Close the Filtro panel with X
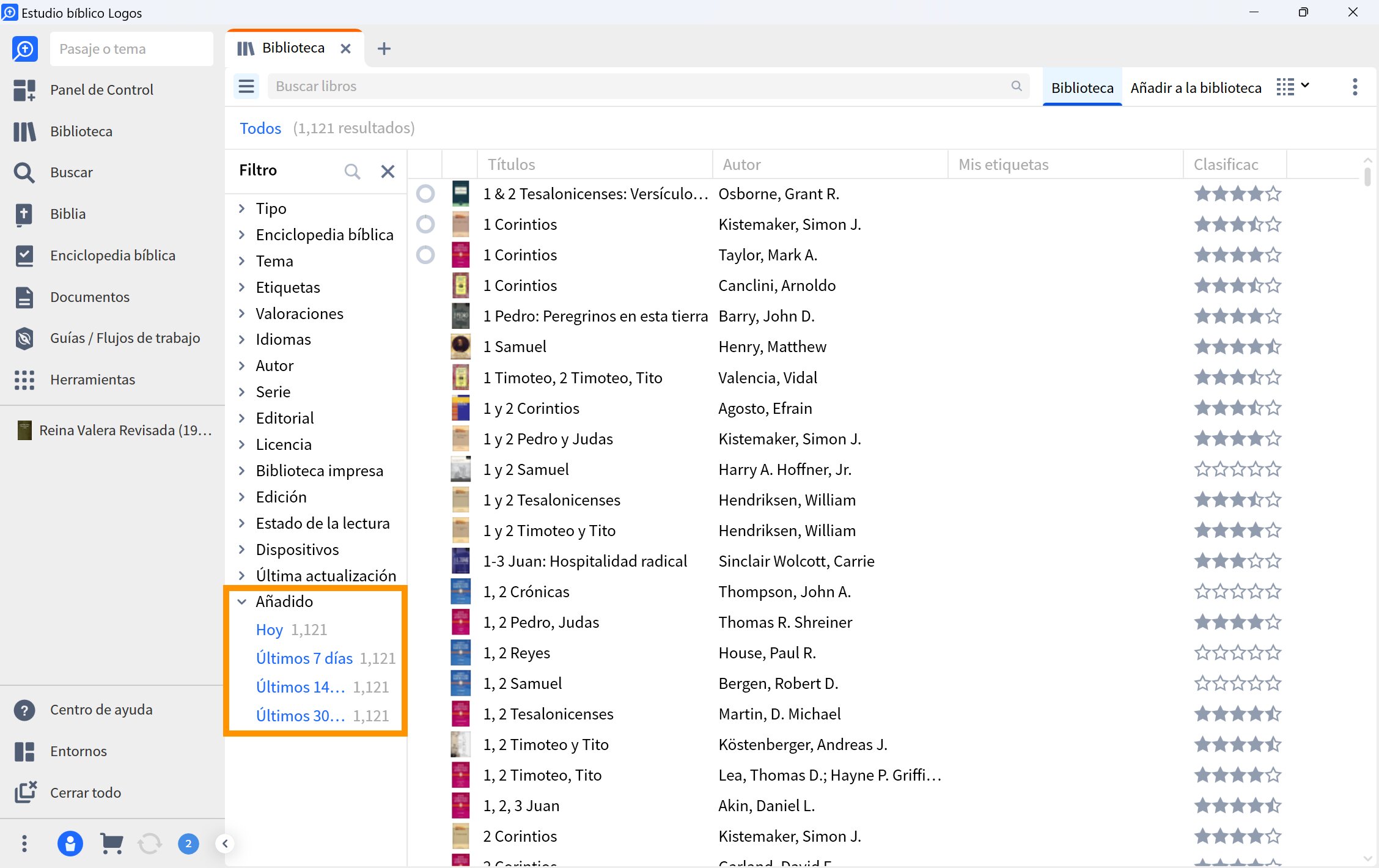Image resolution: width=1379 pixels, height=868 pixels. tap(388, 171)
